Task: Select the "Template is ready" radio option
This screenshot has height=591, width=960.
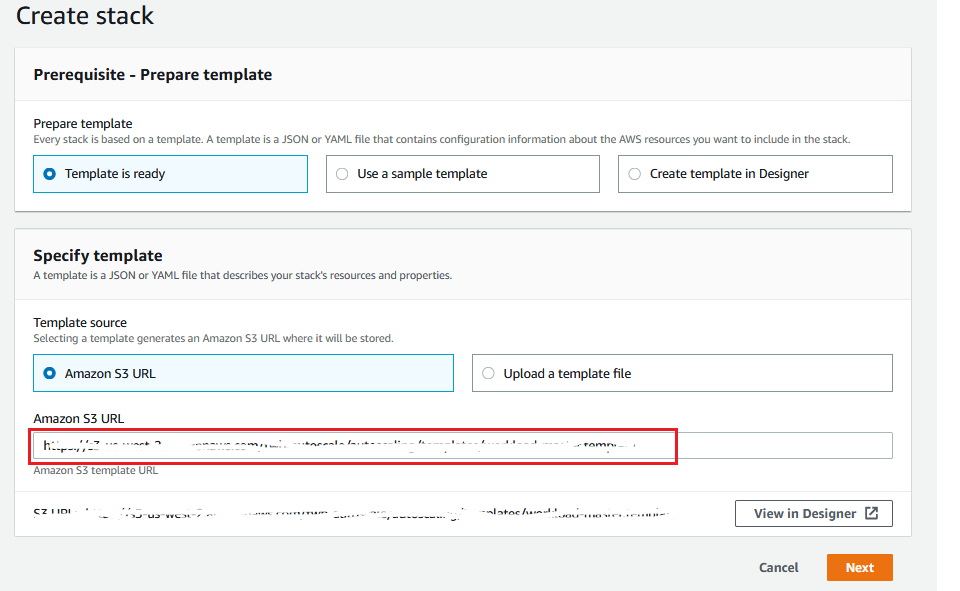Action: [x=50, y=174]
